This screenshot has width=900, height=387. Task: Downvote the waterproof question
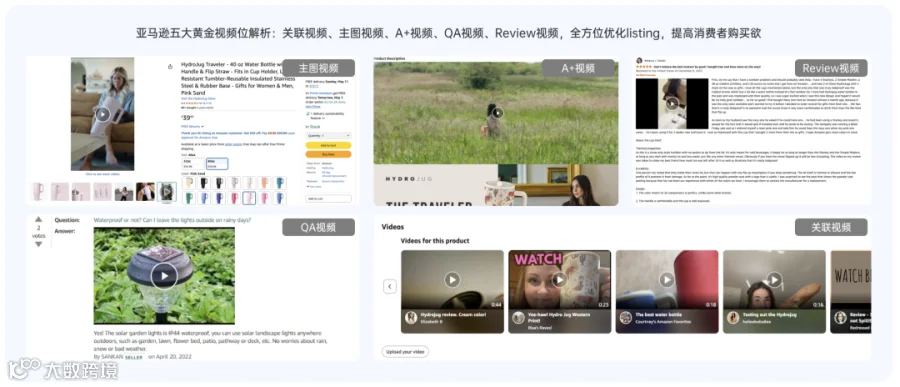38,244
